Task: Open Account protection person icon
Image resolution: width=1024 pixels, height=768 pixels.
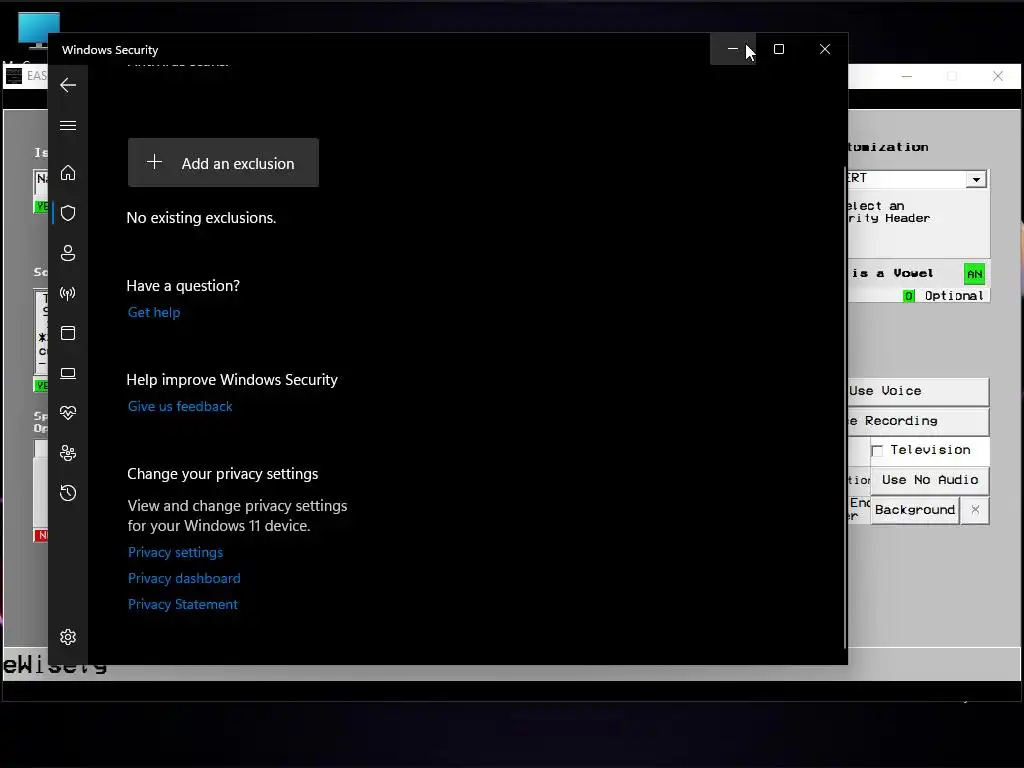Action: click(x=68, y=253)
